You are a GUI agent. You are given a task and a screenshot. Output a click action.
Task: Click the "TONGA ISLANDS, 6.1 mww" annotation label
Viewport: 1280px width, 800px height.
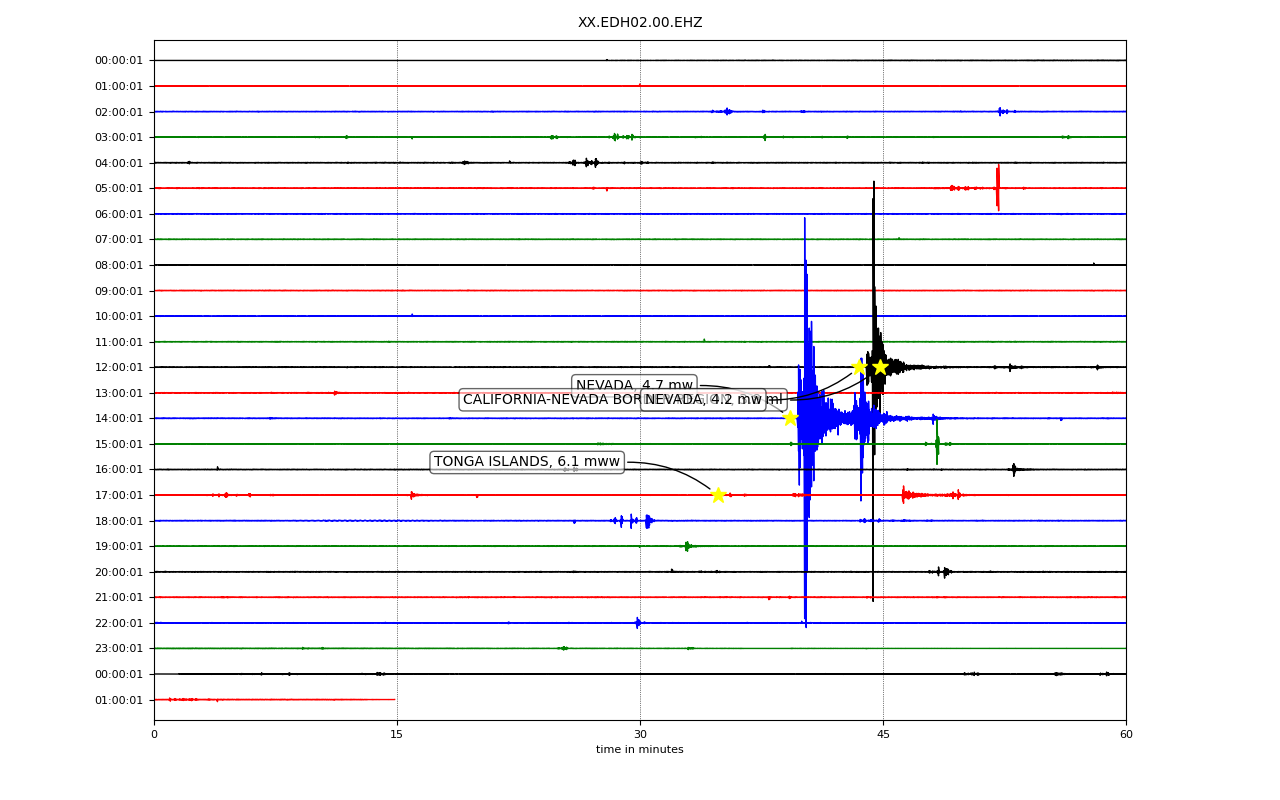pos(527,462)
